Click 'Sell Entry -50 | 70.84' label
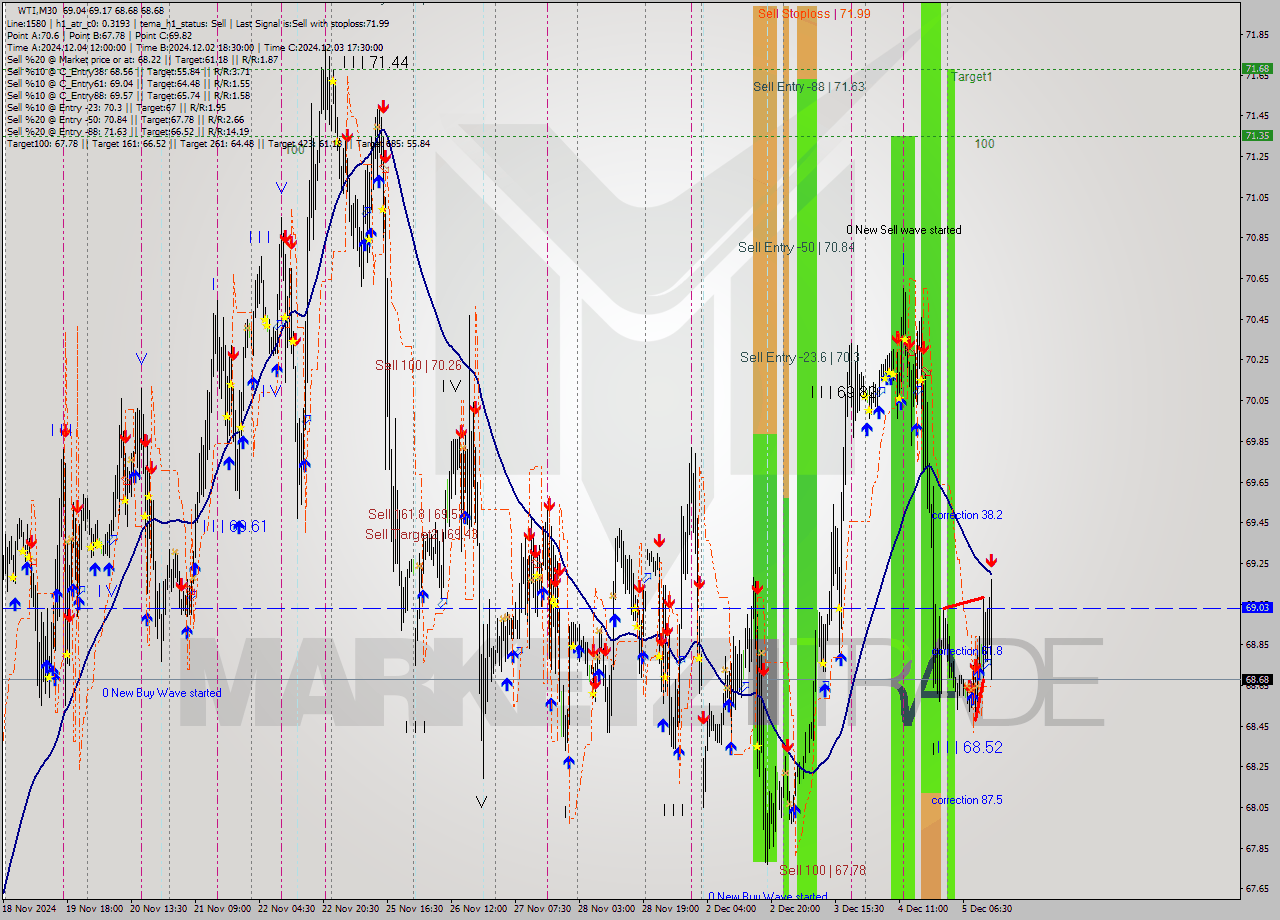 796,247
